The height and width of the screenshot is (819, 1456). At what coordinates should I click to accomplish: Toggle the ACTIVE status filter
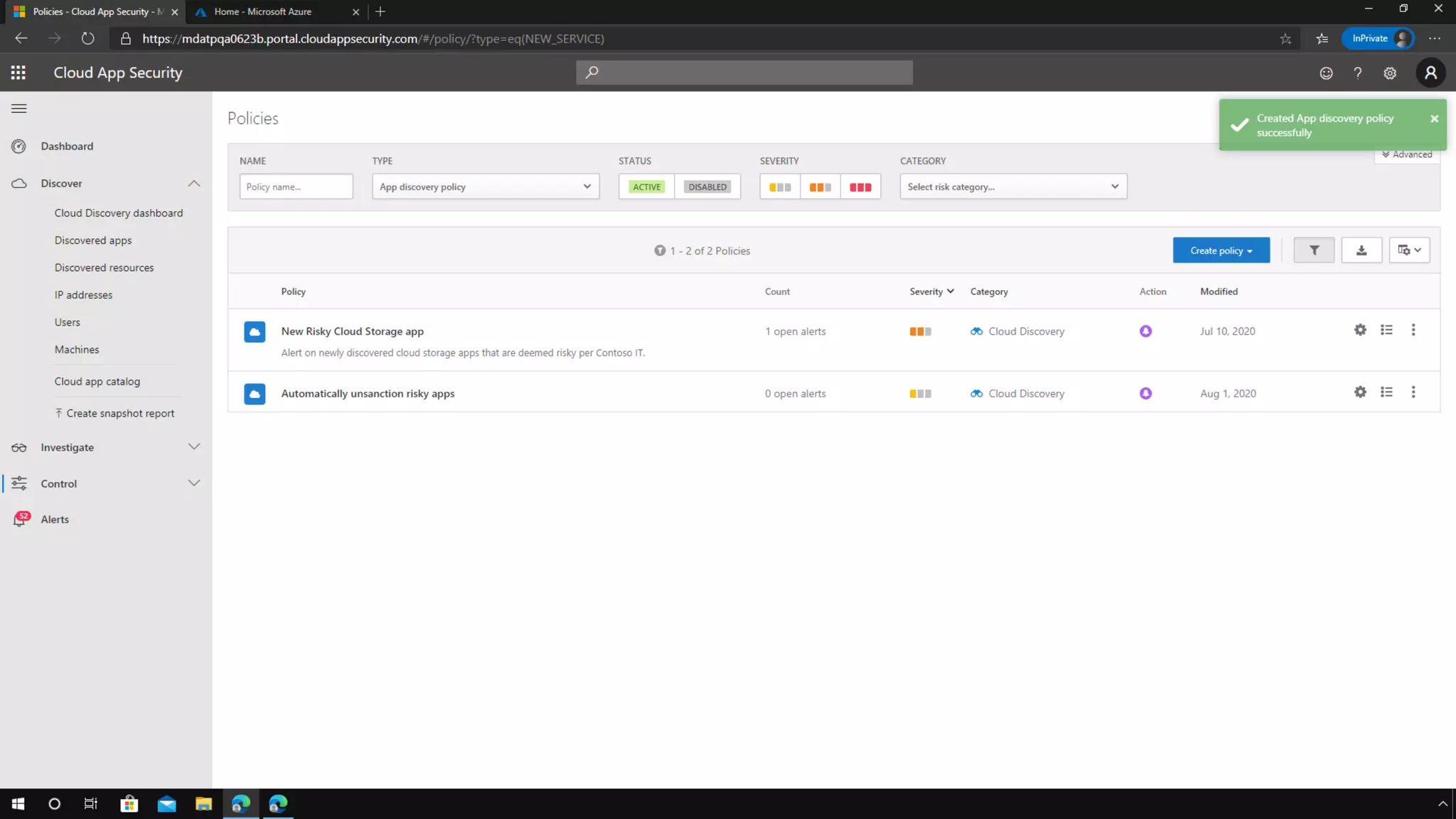coord(646,187)
